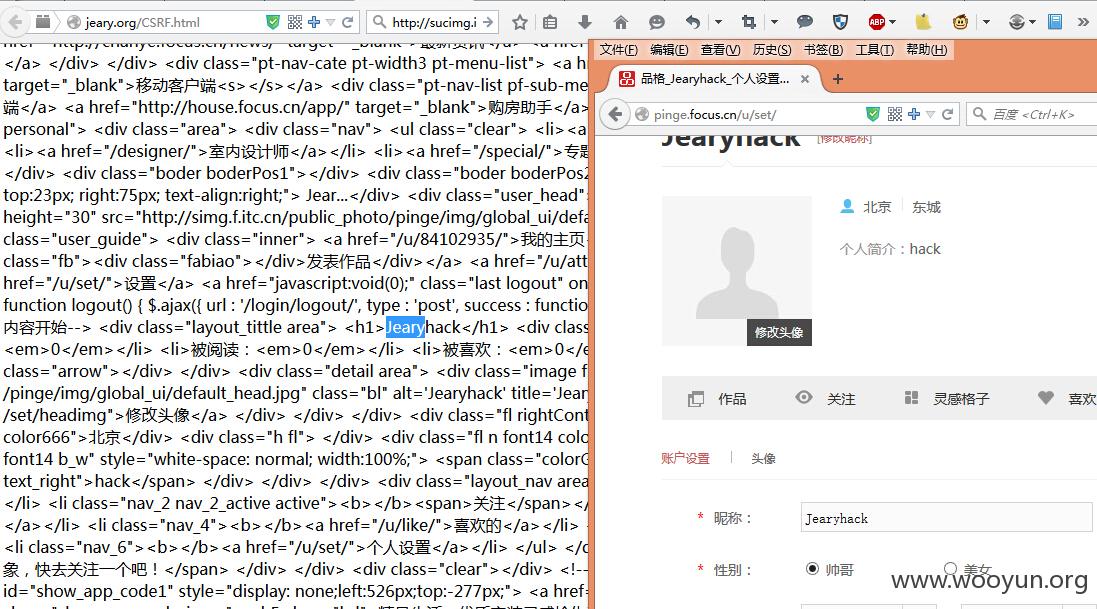Expand dropdown beside grey globe extension icon
Viewport: 1097px width, 609px height.
tap(1032, 22)
